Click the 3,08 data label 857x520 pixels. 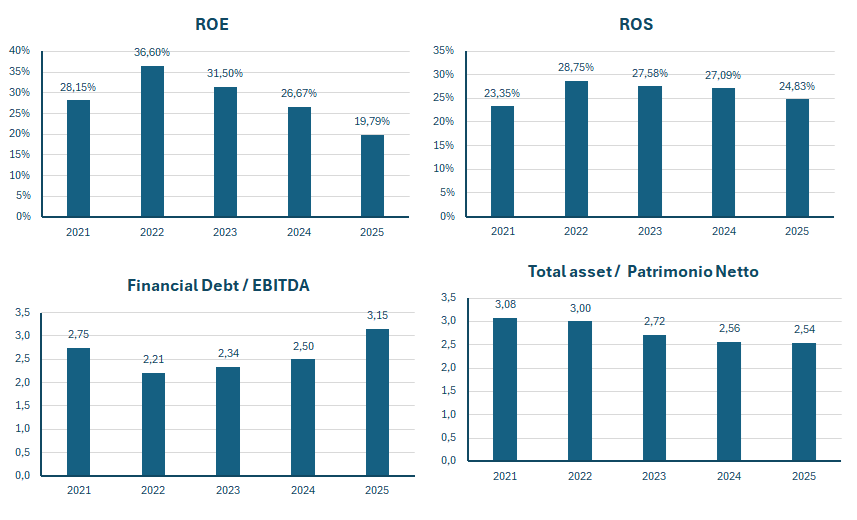[x=505, y=305]
